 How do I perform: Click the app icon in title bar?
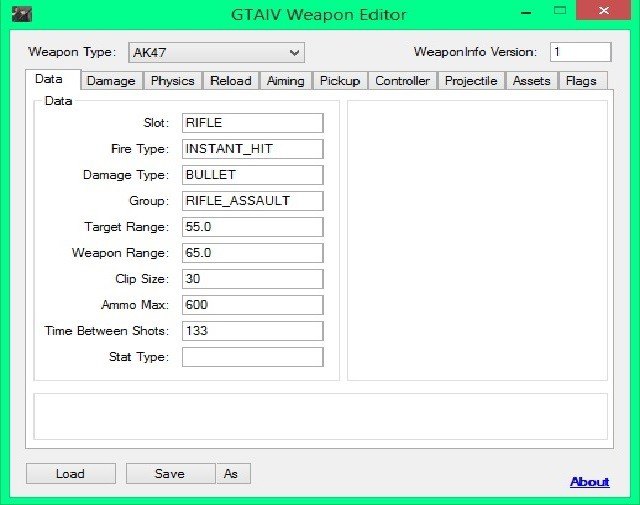[x=18, y=15]
